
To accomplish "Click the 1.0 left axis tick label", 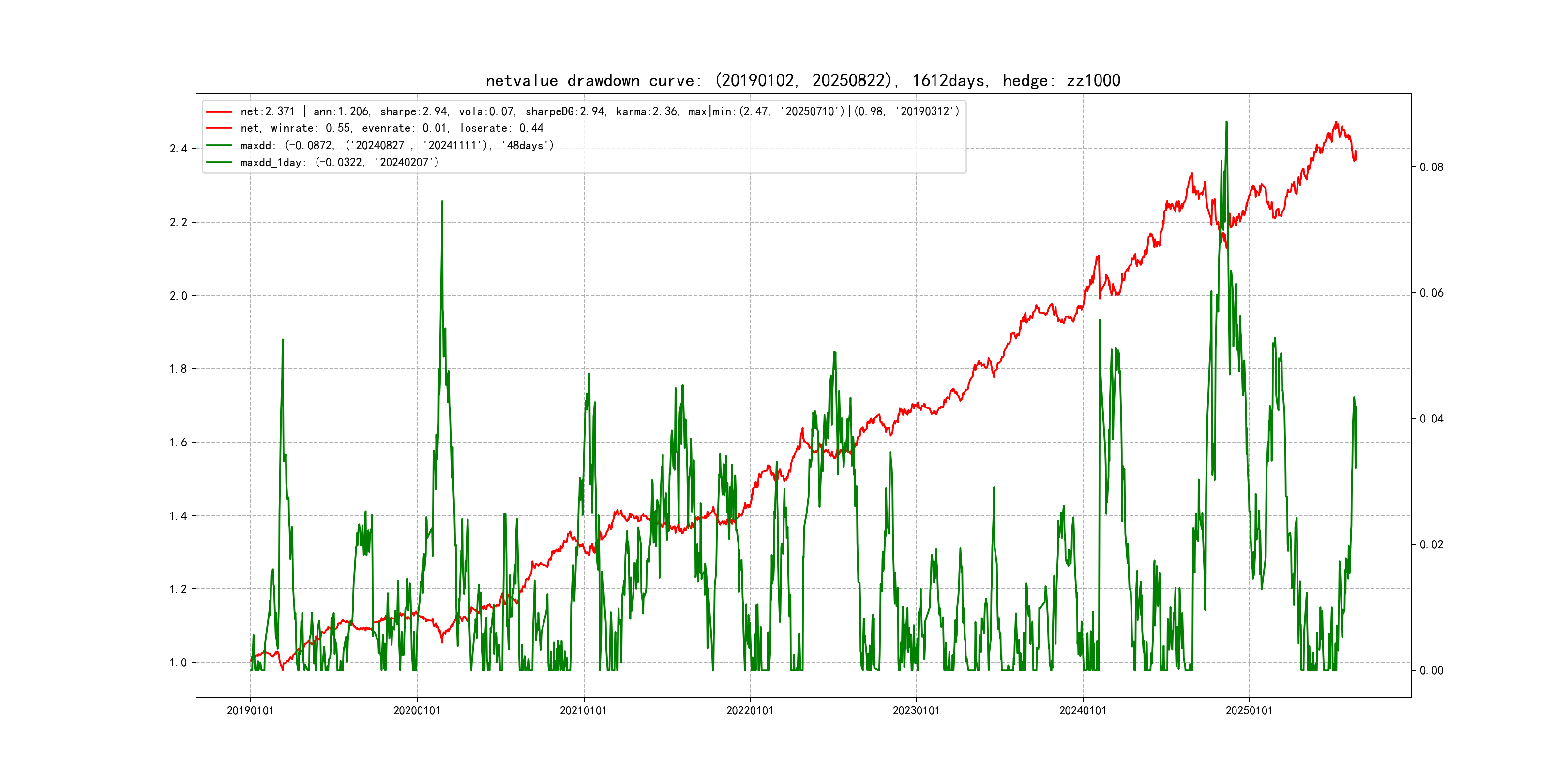I will coord(179,663).
